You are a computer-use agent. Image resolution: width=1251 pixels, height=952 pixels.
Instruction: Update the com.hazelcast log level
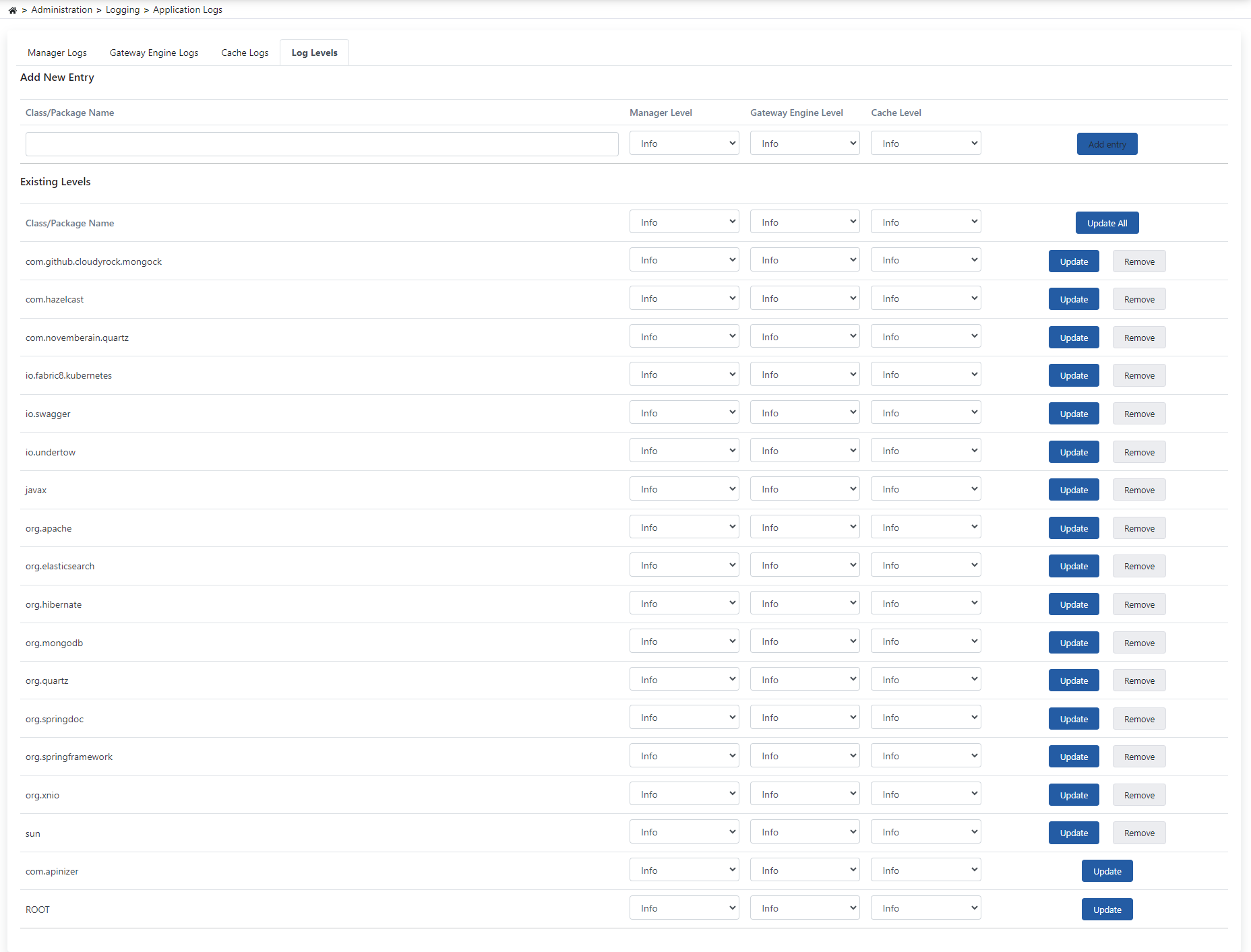click(x=1073, y=299)
